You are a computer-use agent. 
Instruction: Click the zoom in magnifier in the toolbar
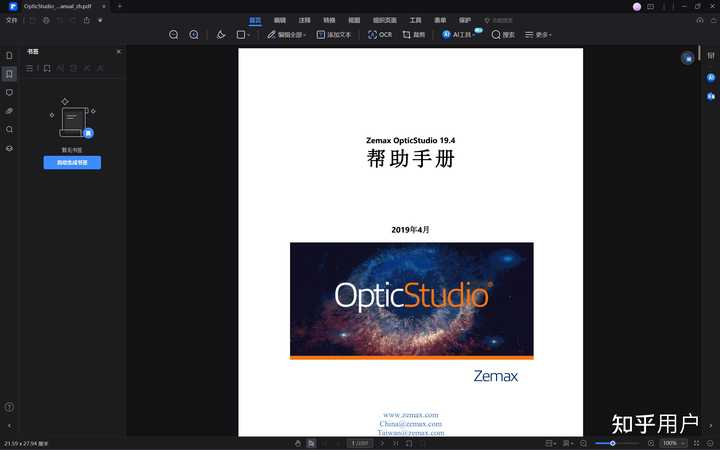point(194,34)
